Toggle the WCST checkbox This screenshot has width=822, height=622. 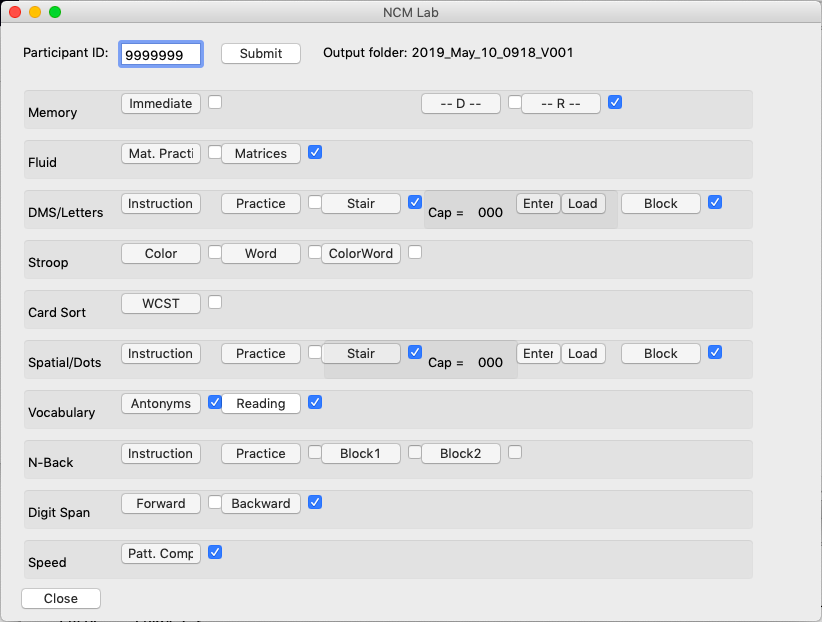coord(215,302)
